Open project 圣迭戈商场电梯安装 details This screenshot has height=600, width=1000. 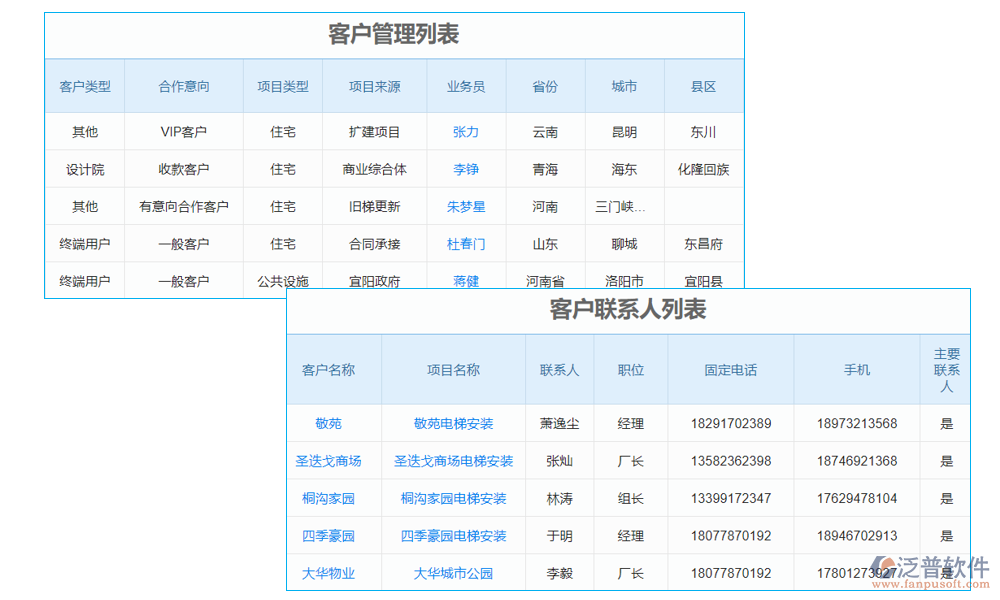click(x=453, y=461)
